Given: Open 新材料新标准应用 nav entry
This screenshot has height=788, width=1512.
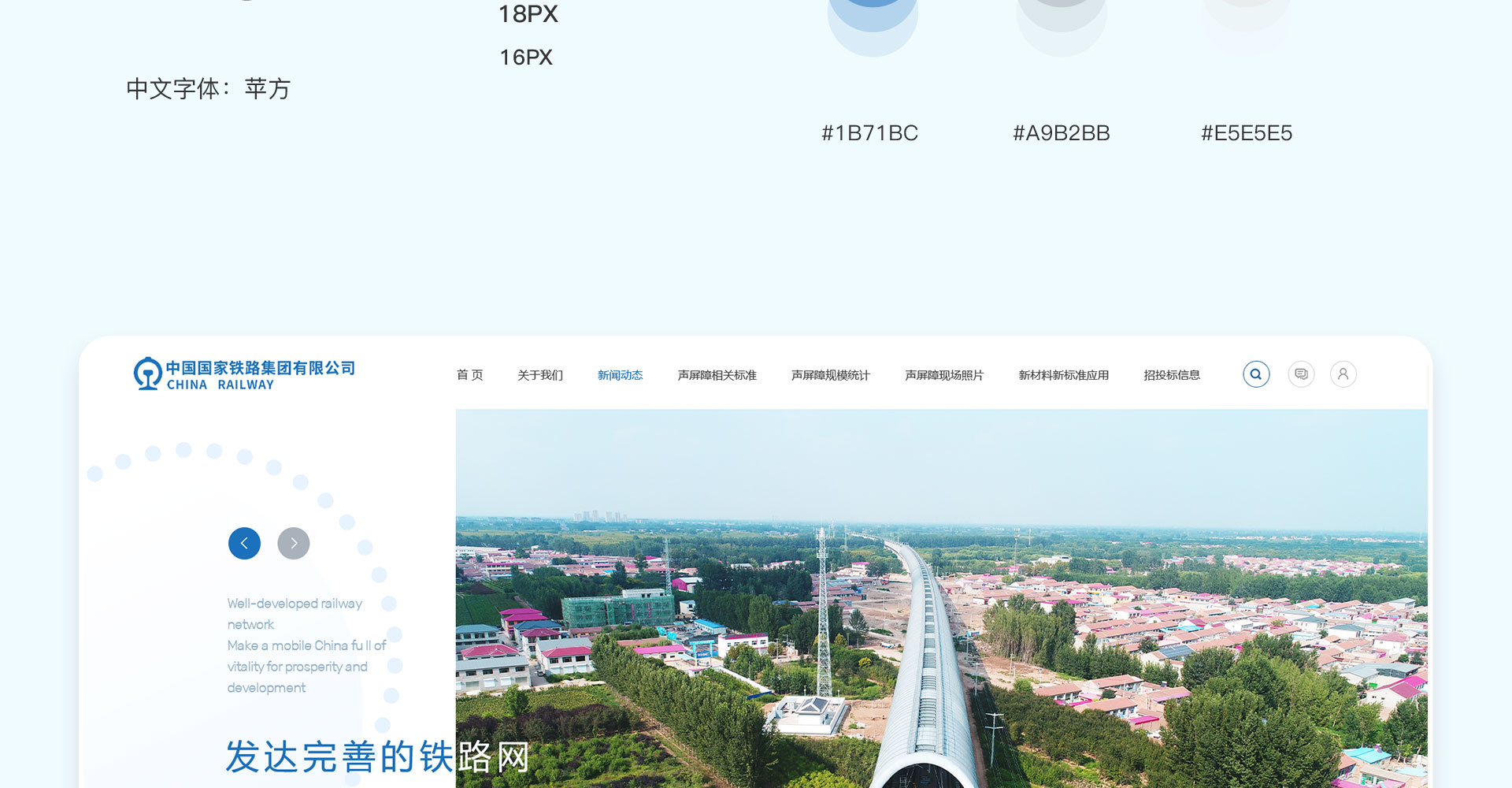Looking at the screenshot, I should tap(1063, 375).
